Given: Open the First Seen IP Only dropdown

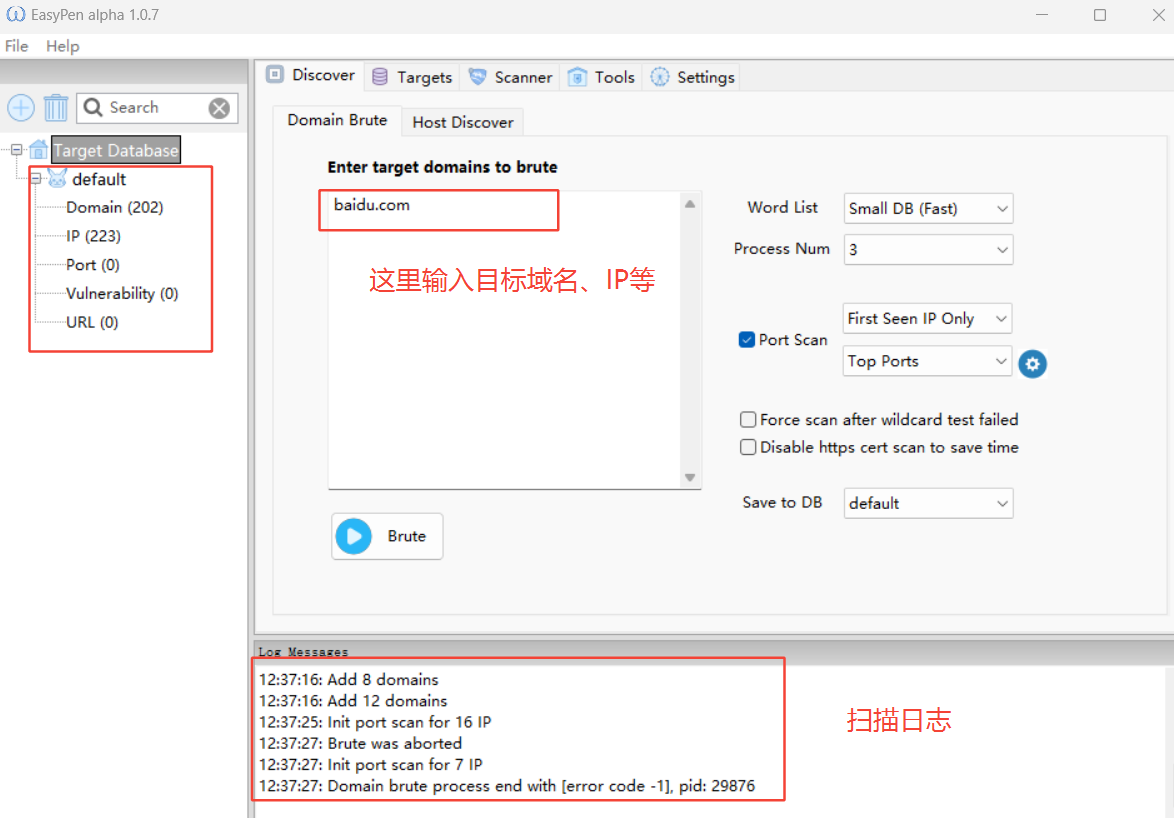Looking at the screenshot, I should click(928, 319).
